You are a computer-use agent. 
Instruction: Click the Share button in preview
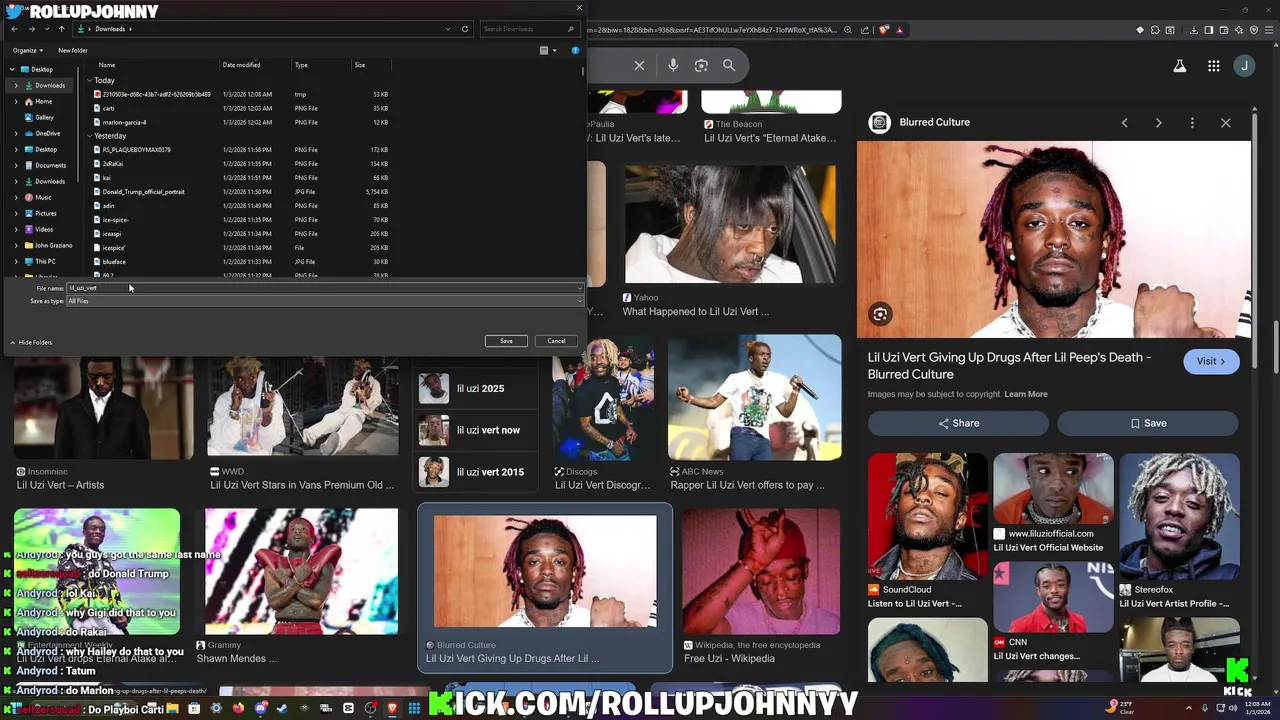958,423
